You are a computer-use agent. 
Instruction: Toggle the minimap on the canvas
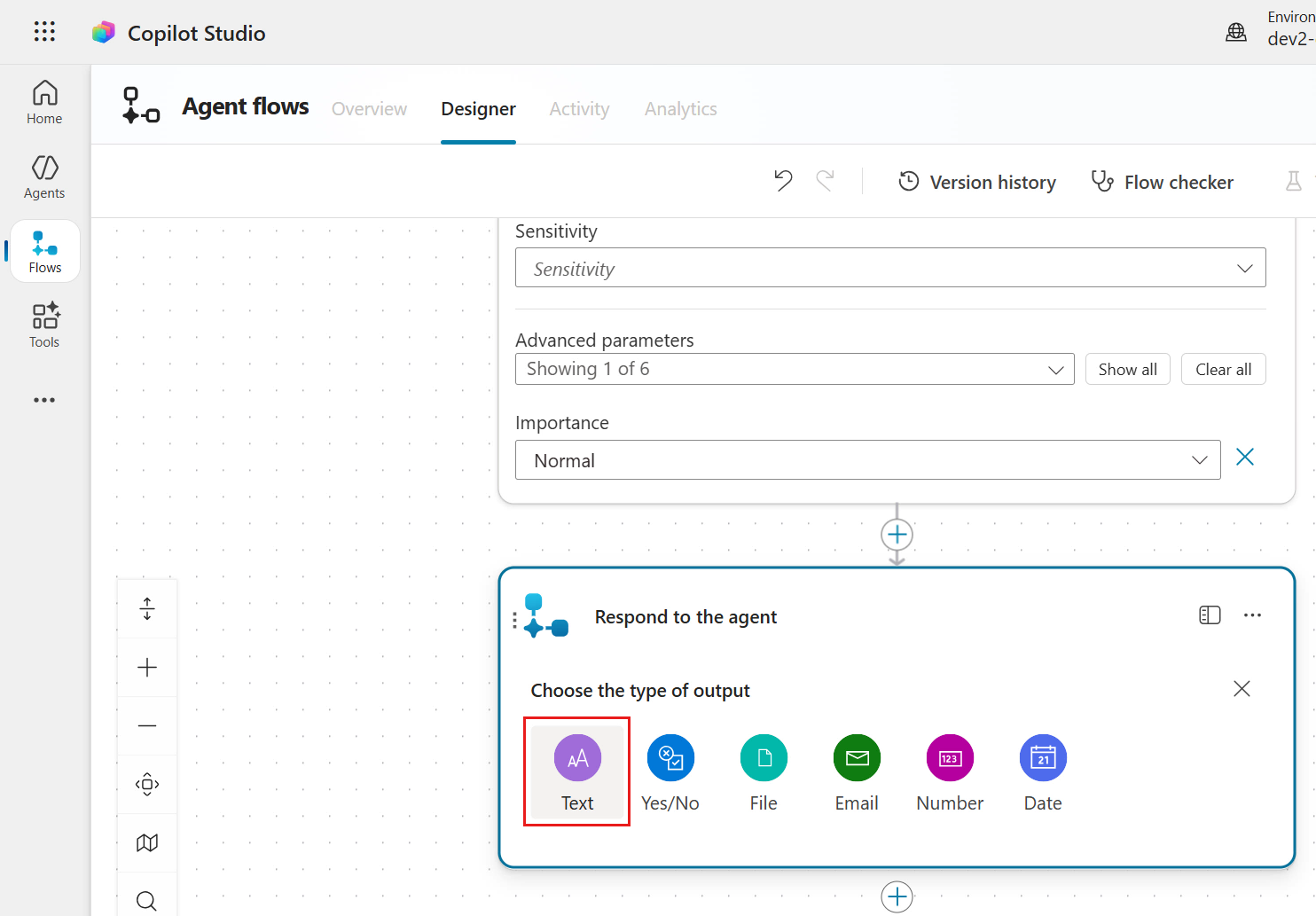pyautogui.click(x=147, y=842)
